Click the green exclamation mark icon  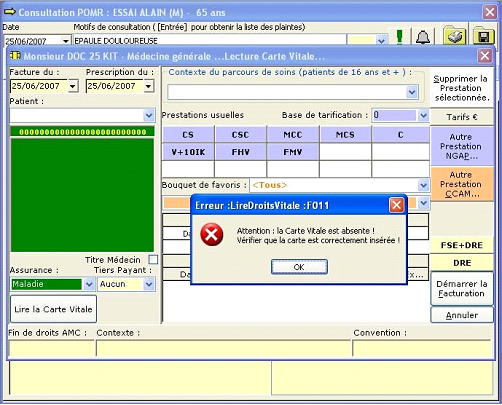(x=400, y=36)
